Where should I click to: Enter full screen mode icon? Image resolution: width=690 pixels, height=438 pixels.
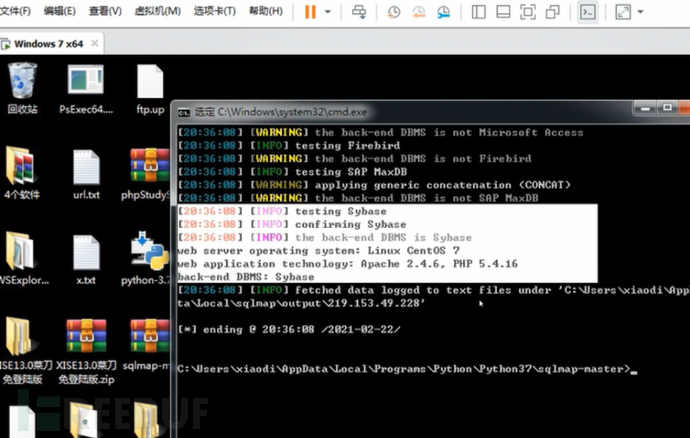coord(528,12)
